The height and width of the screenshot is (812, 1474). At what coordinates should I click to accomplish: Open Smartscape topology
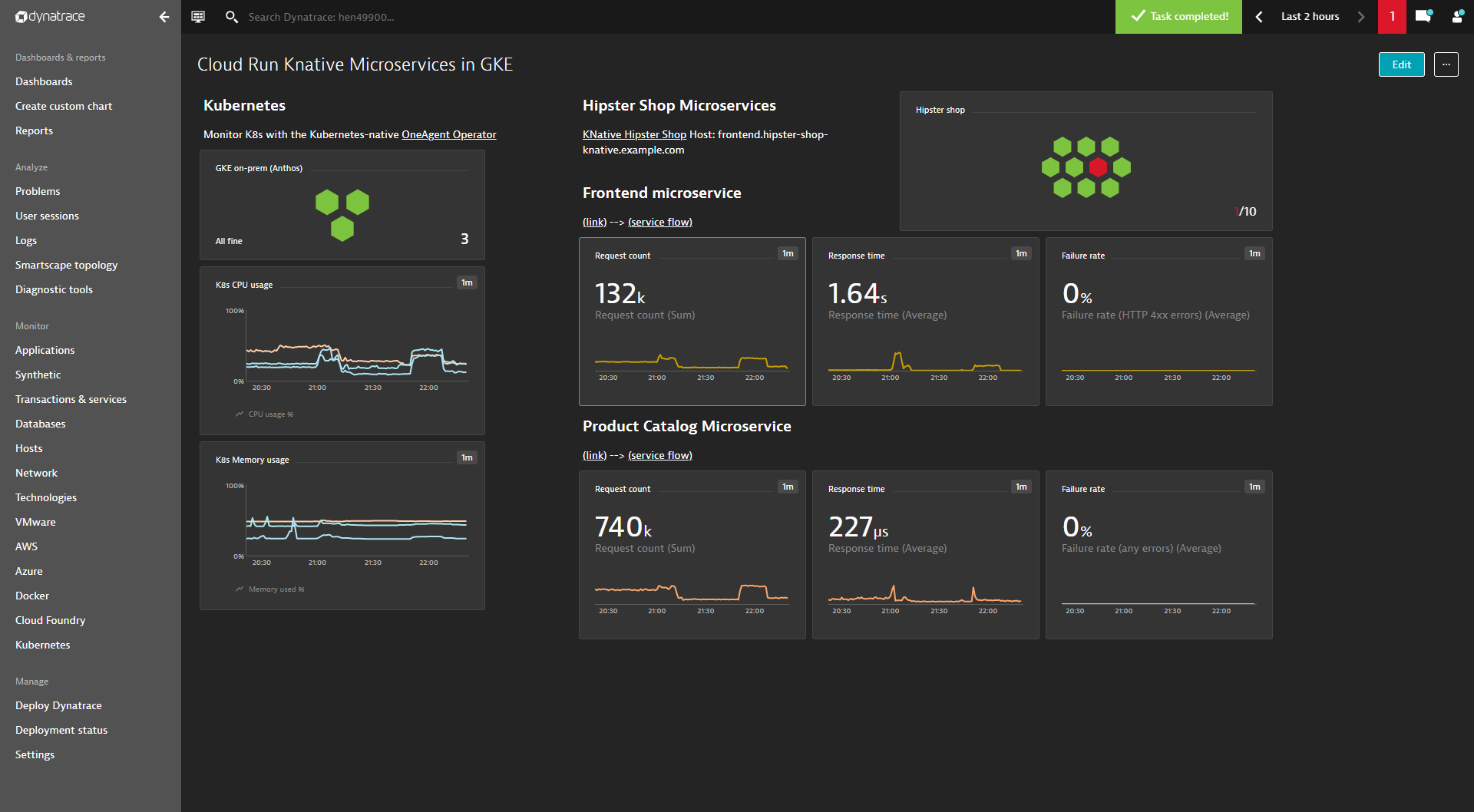click(x=67, y=265)
